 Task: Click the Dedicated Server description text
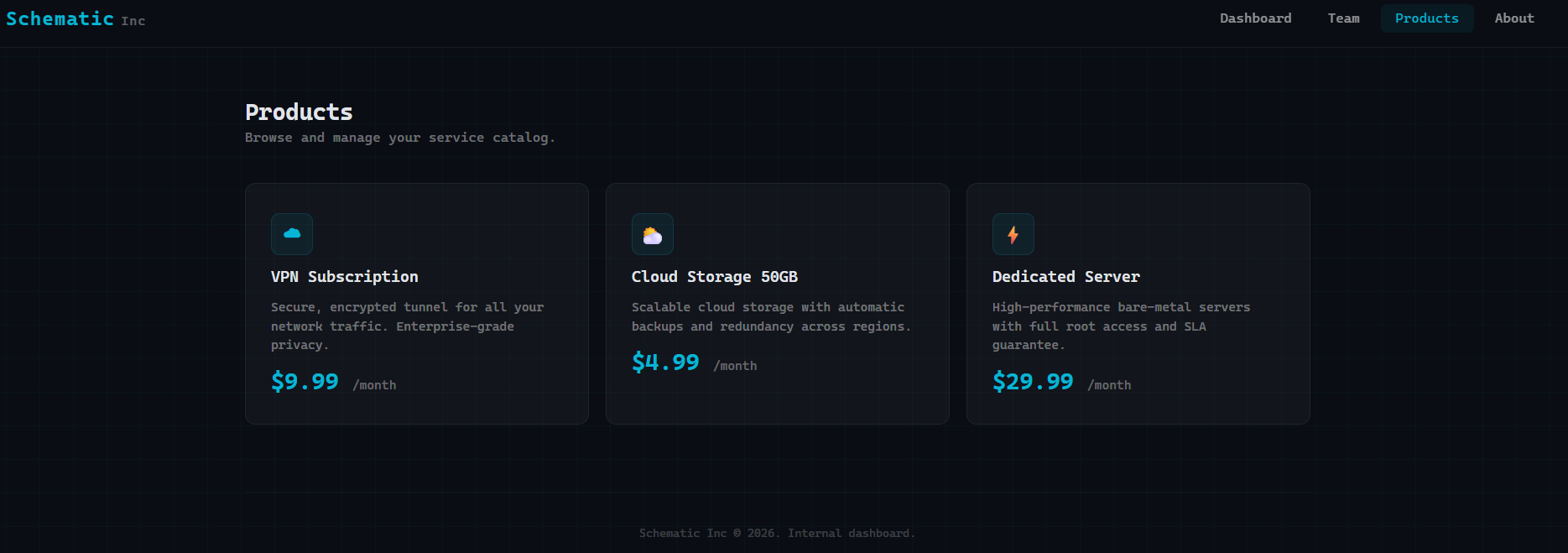pos(1120,326)
